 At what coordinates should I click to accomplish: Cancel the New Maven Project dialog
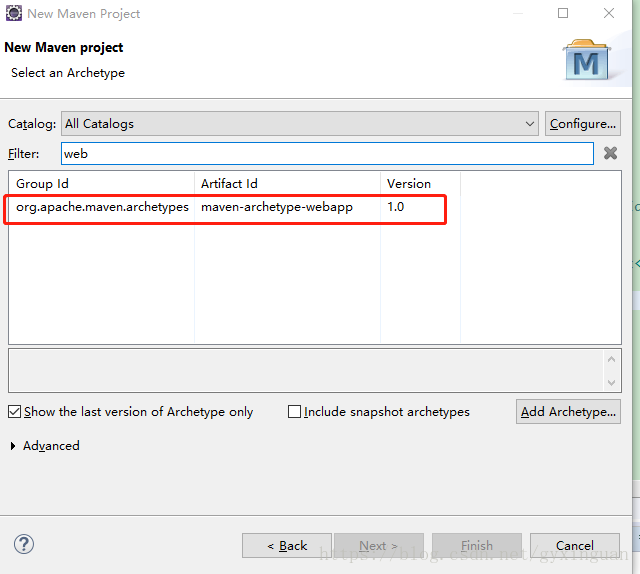[x=575, y=545]
